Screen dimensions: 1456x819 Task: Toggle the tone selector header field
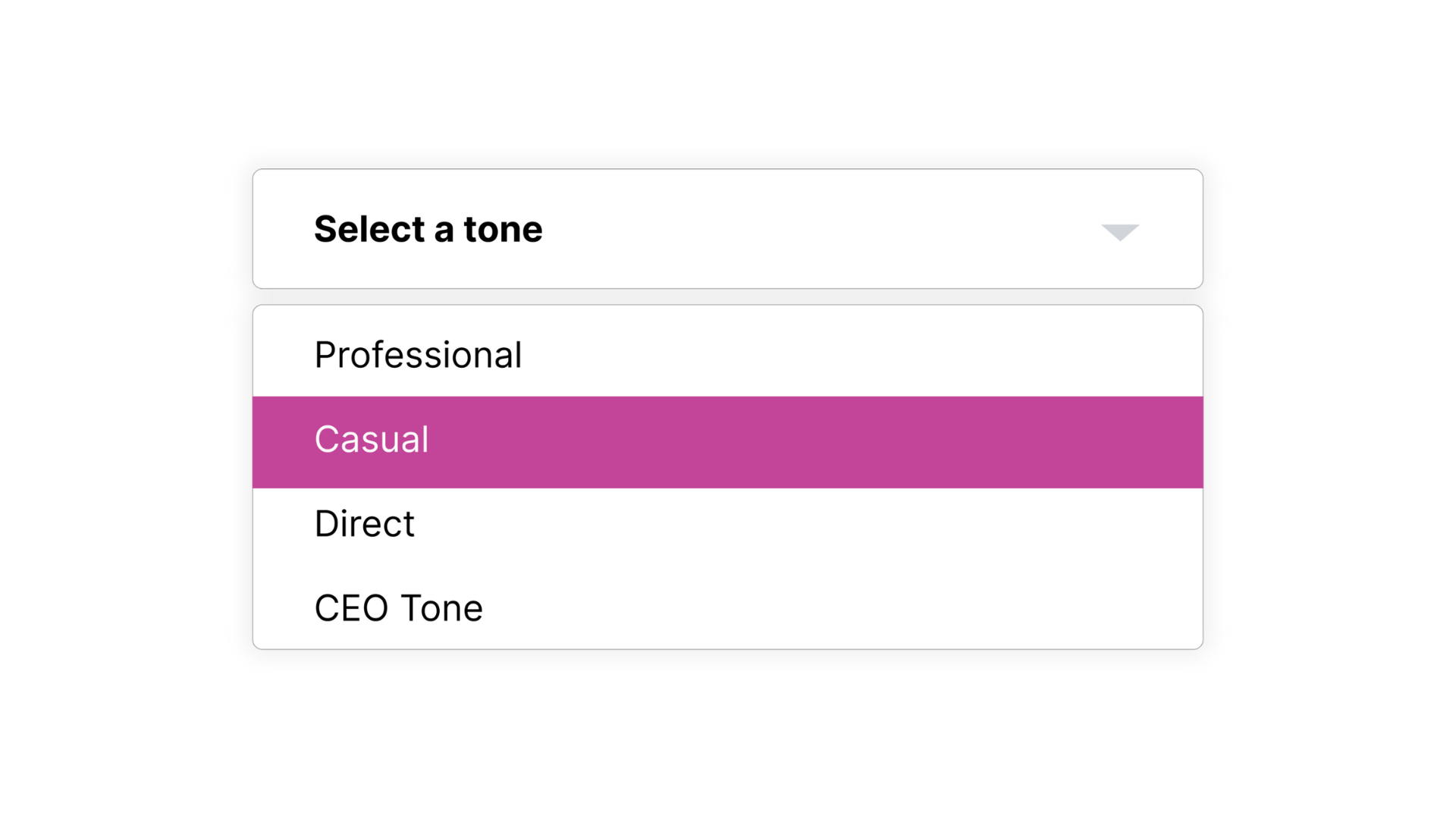(726, 229)
